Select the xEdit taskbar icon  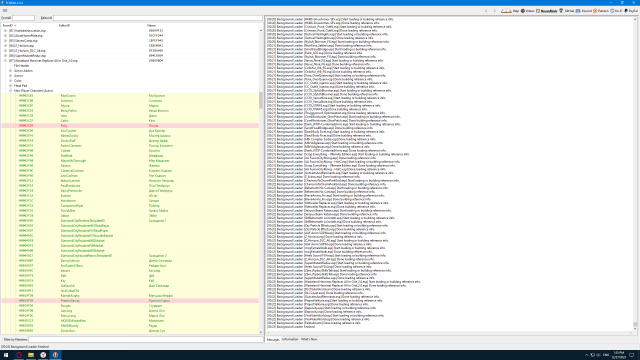tap(55, 355)
